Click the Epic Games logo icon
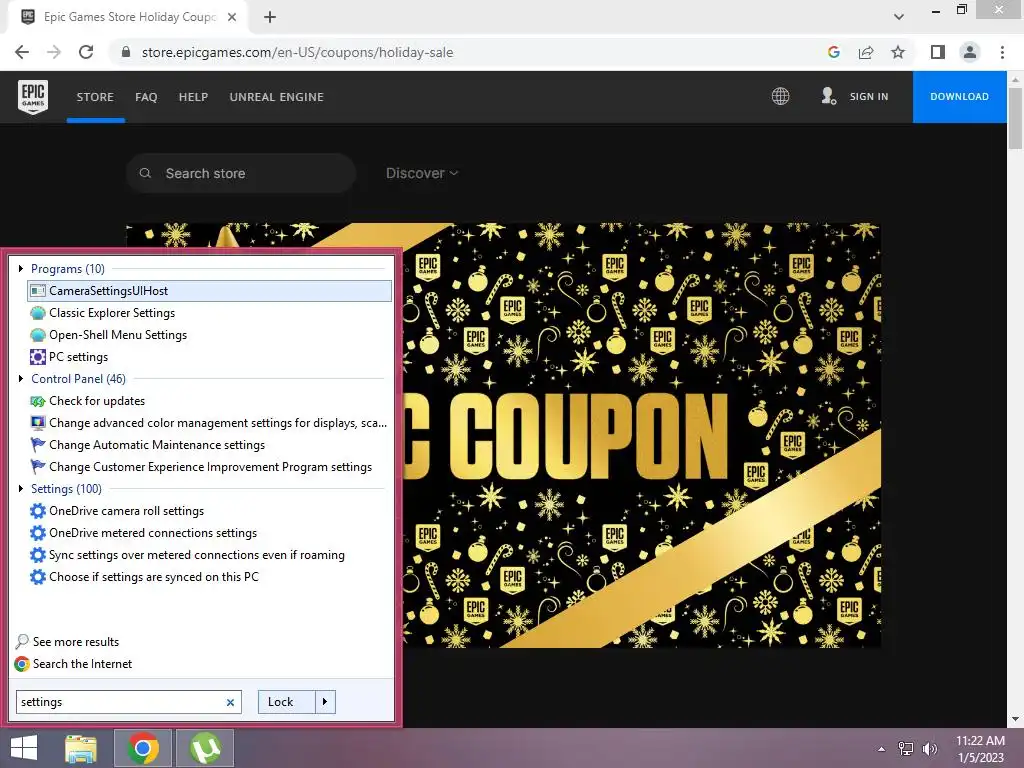This screenshot has width=1024, height=768. (33, 97)
